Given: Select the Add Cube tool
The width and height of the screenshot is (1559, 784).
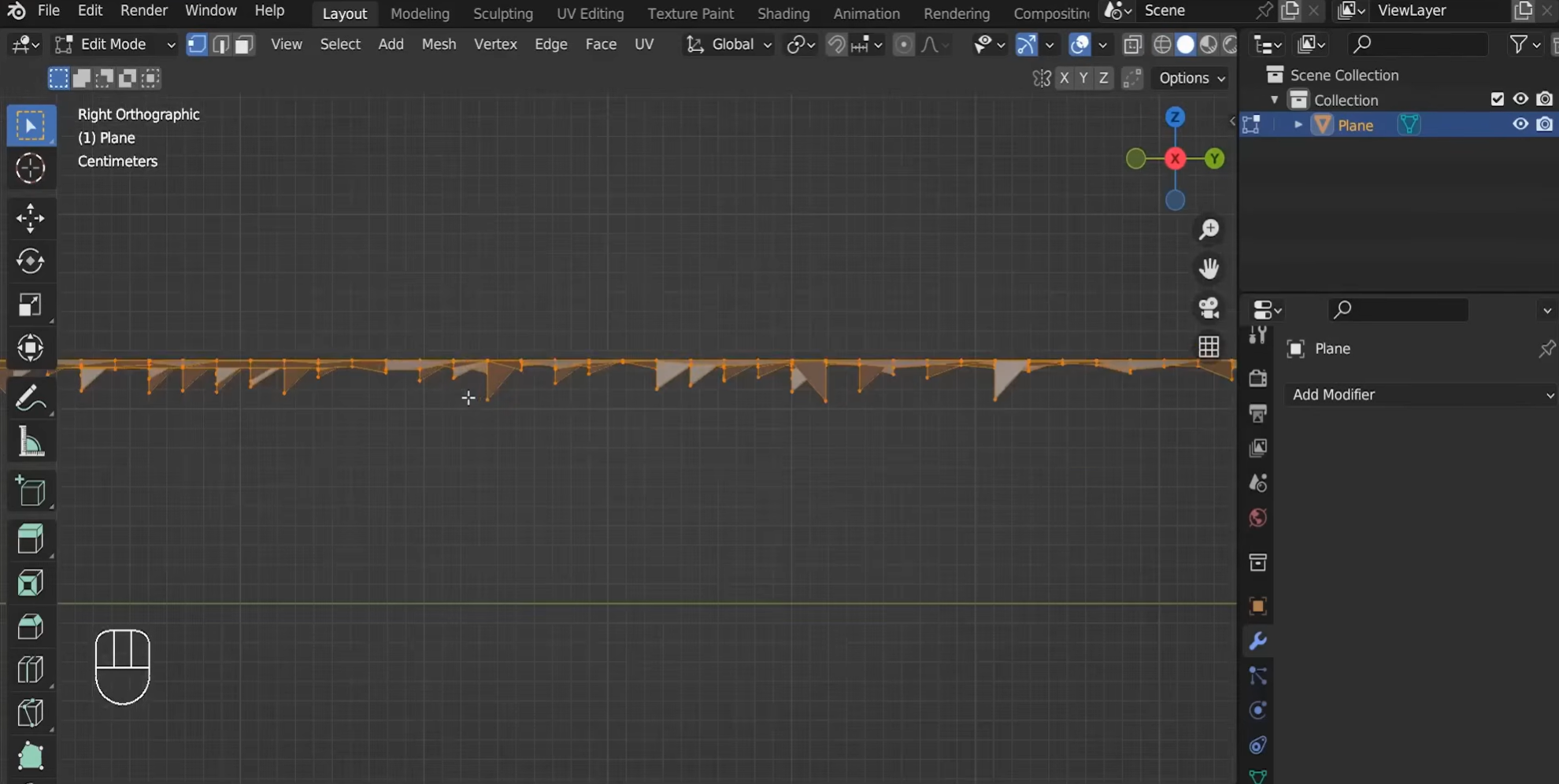Looking at the screenshot, I should pos(31,492).
